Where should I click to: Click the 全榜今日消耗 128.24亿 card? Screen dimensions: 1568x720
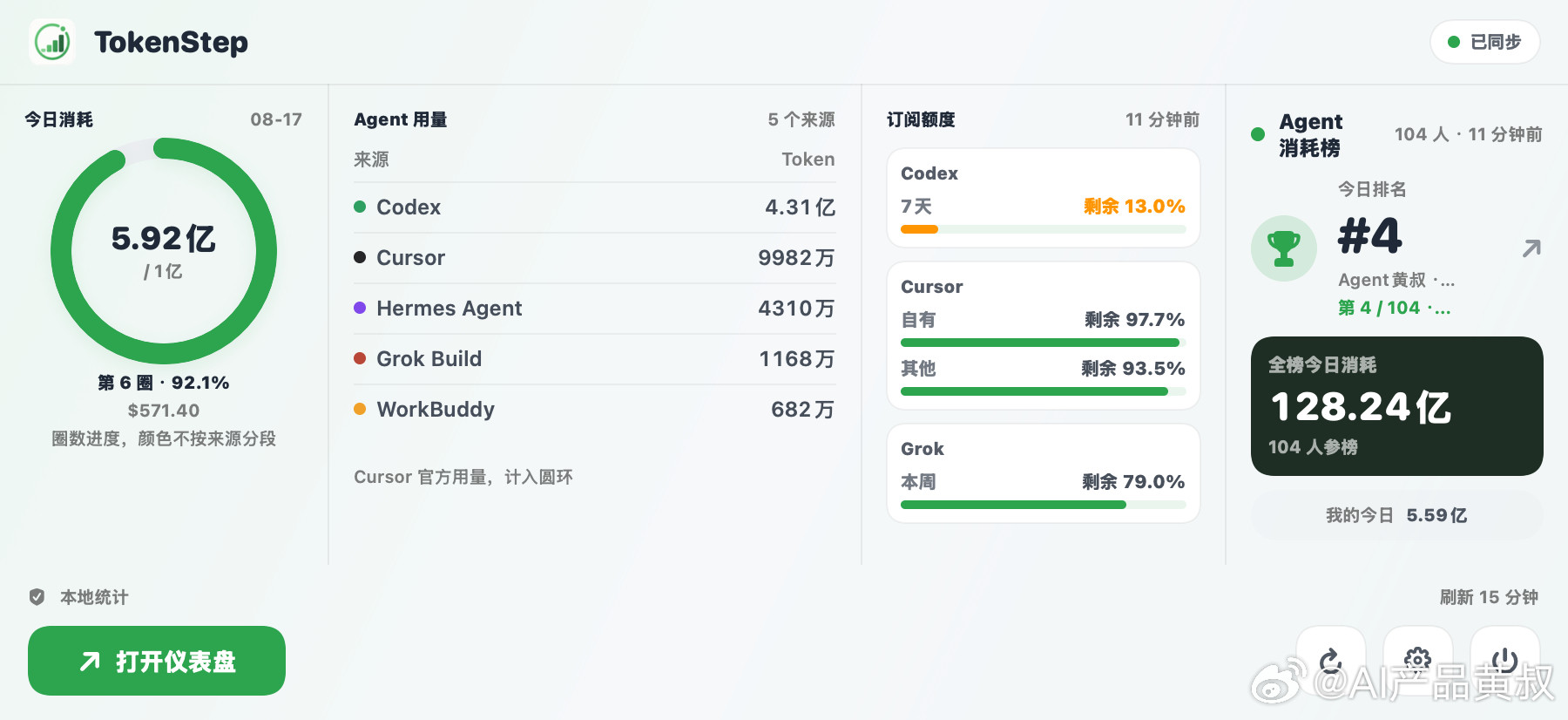[1397, 406]
